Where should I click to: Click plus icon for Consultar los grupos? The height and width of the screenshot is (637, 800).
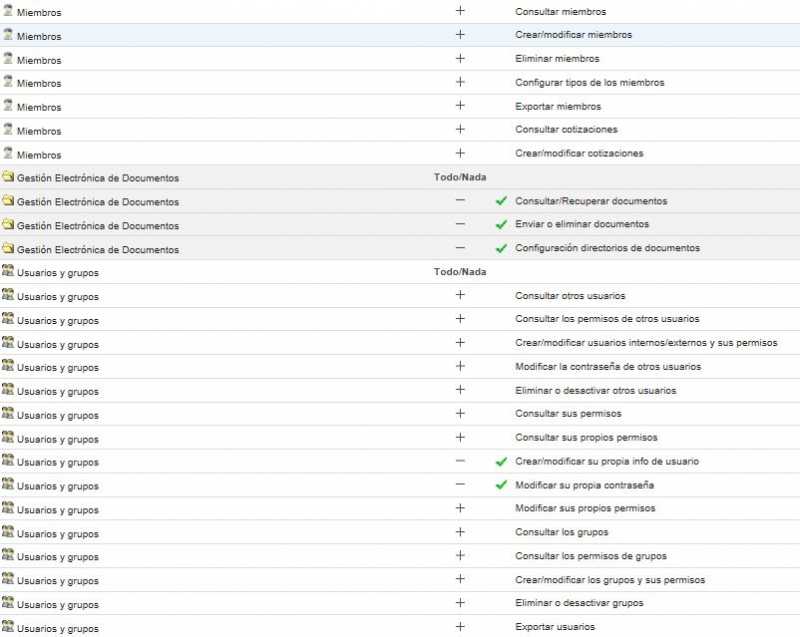(x=460, y=532)
